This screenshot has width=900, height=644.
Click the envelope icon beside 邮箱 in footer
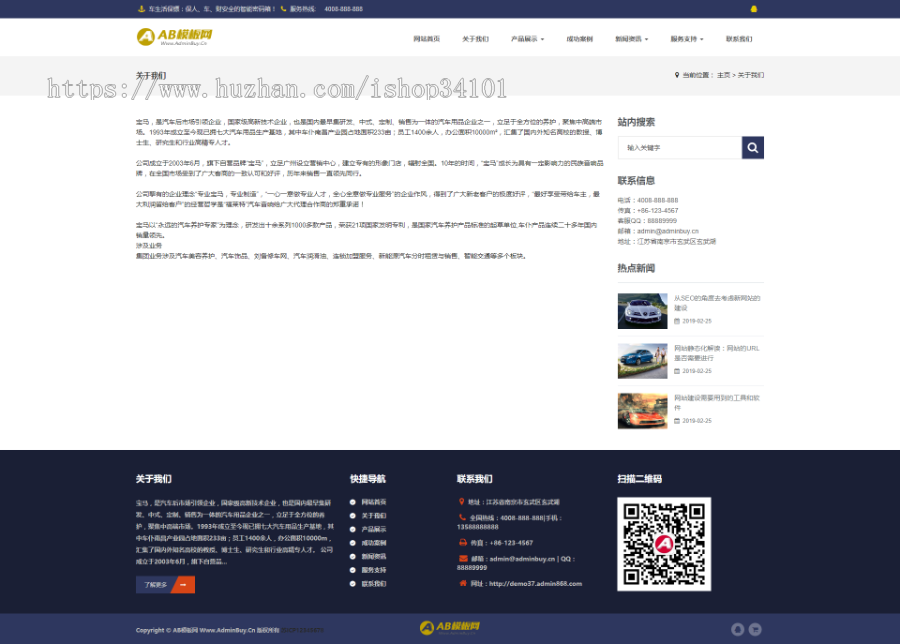[463, 558]
